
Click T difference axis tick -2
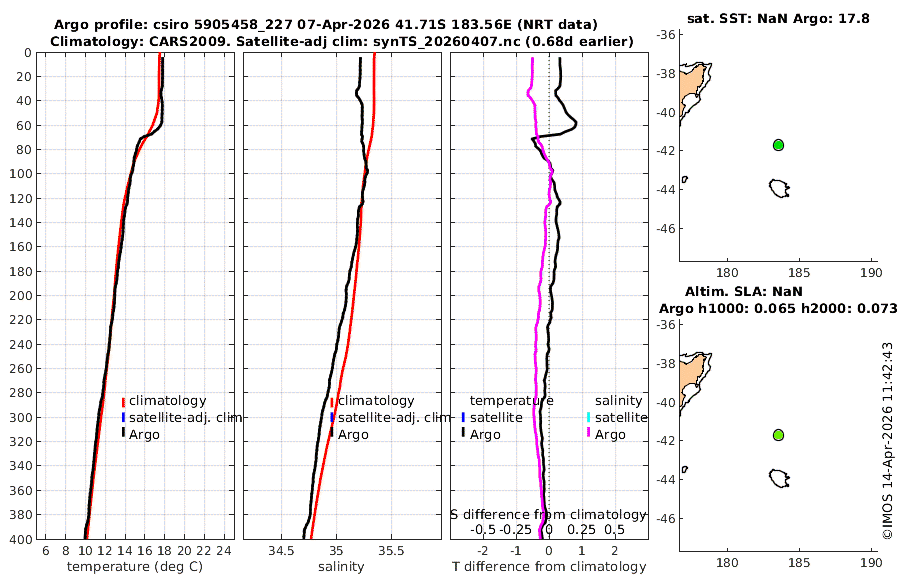[x=483, y=551]
